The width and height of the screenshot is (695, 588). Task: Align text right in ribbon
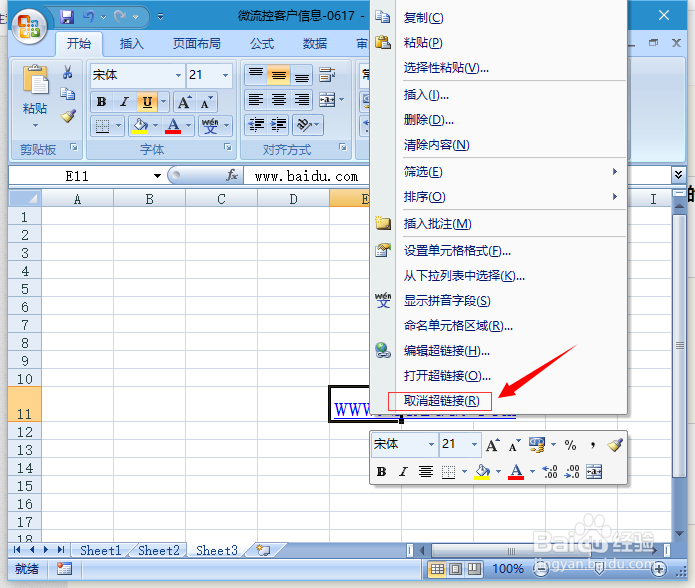pyautogui.click(x=302, y=99)
